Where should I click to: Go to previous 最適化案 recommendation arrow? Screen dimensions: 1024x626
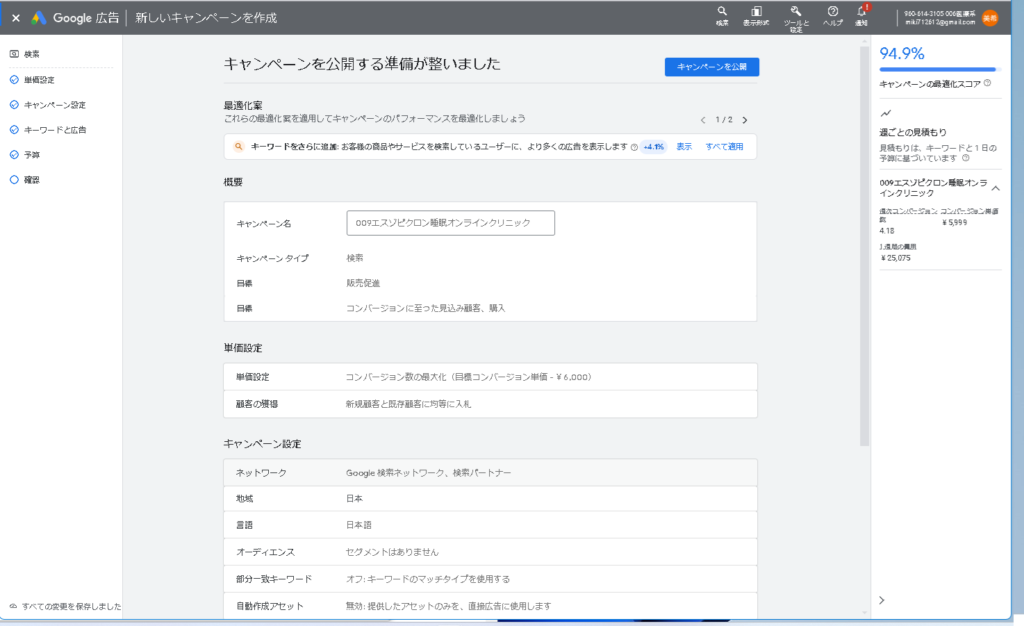point(703,120)
